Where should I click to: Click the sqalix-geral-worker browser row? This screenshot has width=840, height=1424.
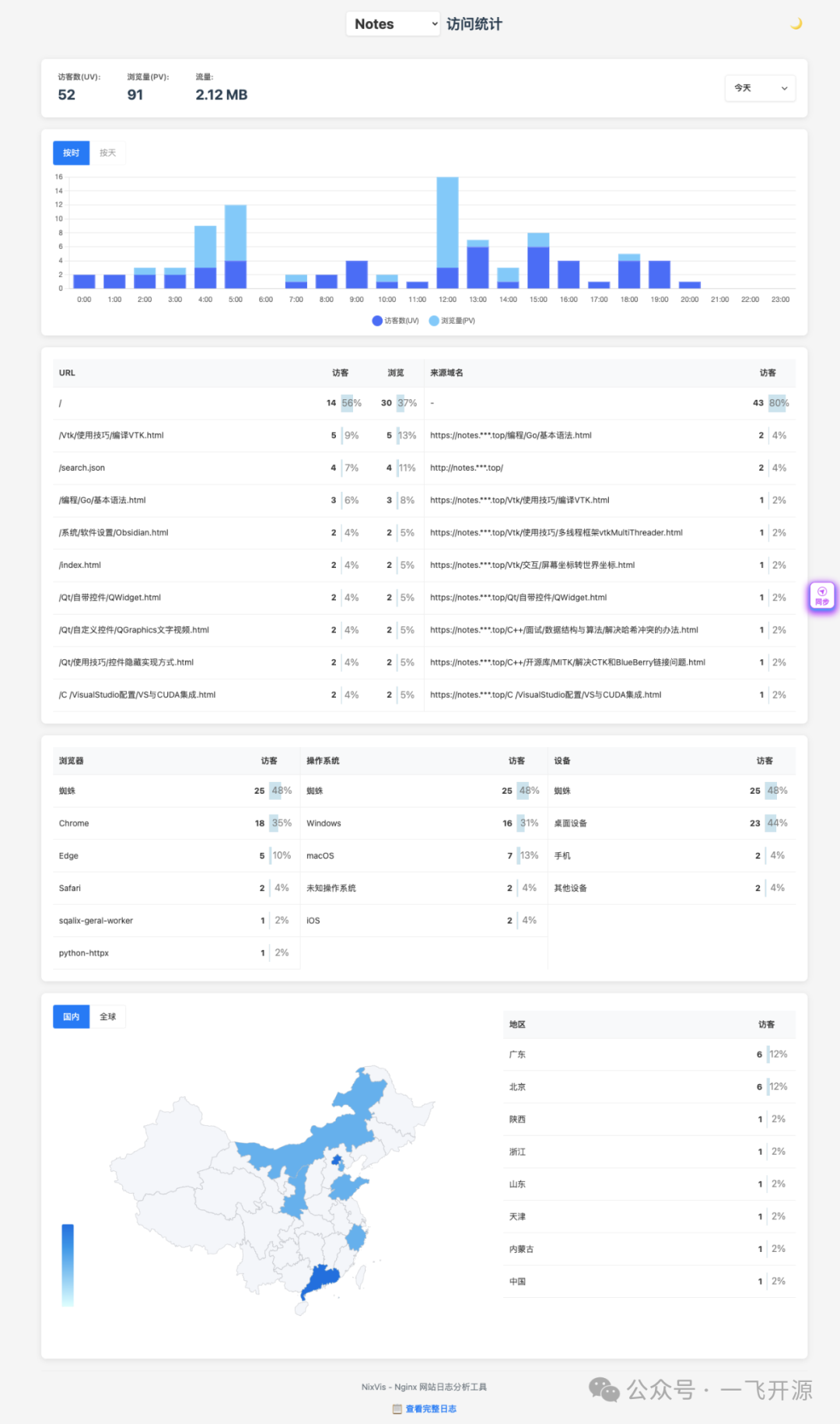point(177,921)
